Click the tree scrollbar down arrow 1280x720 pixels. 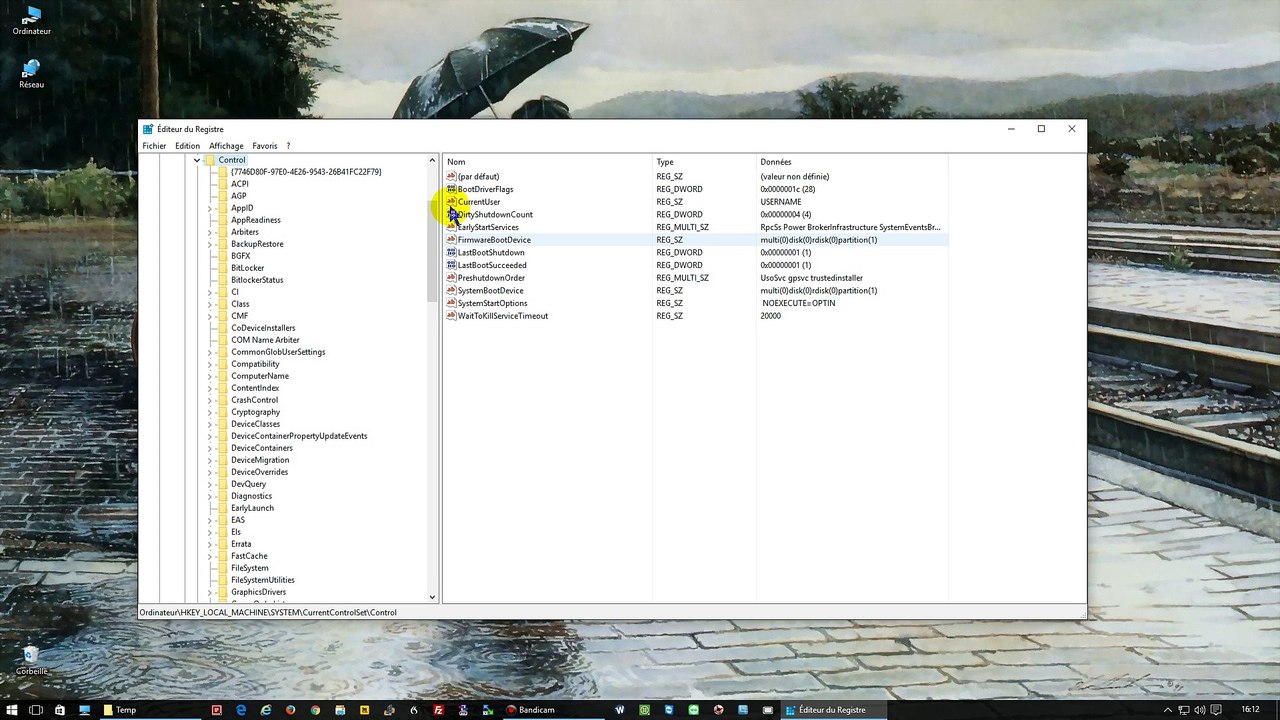(x=433, y=597)
